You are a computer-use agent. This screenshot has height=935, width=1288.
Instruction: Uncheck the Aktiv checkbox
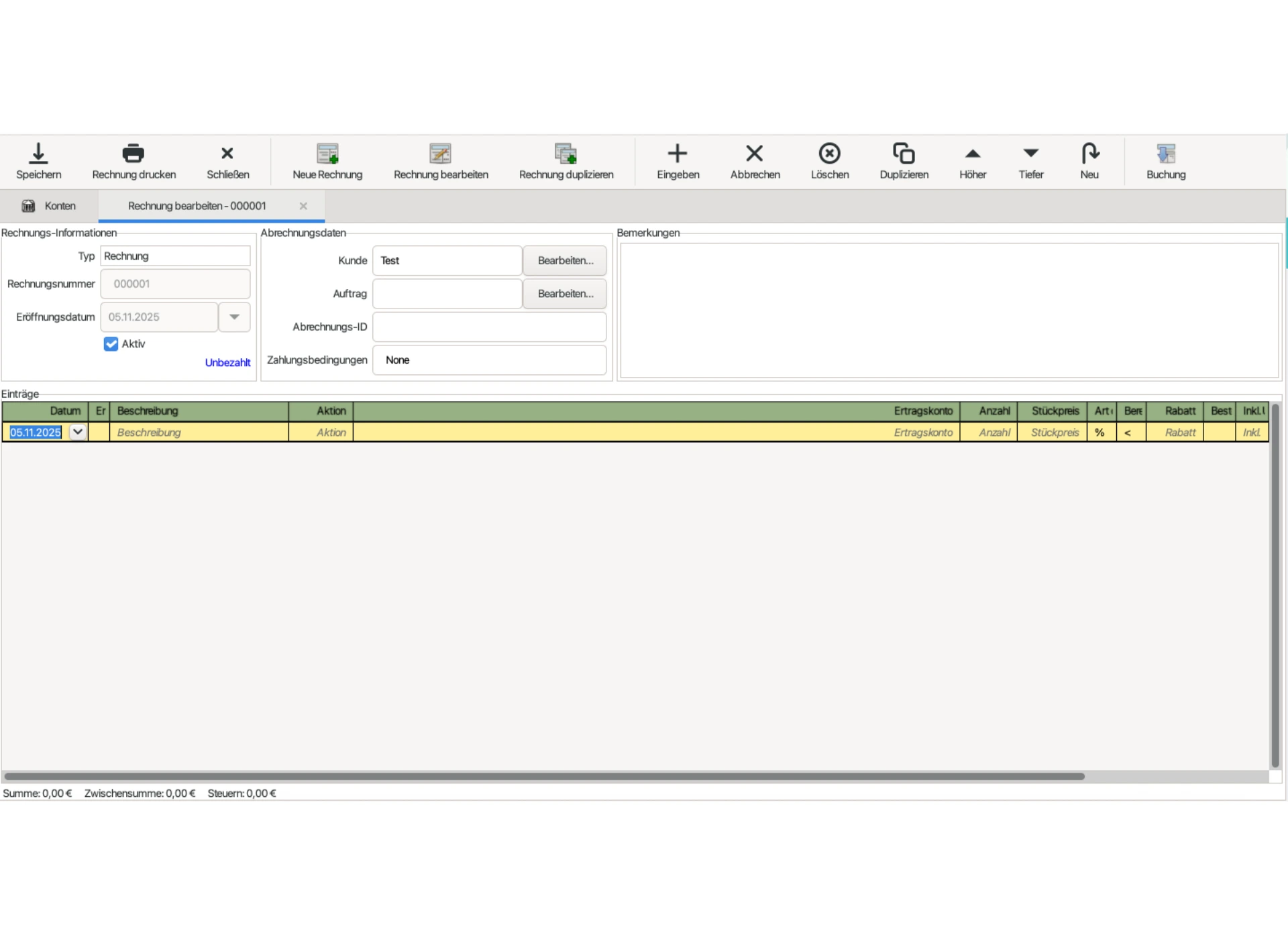pyautogui.click(x=110, y=343)
